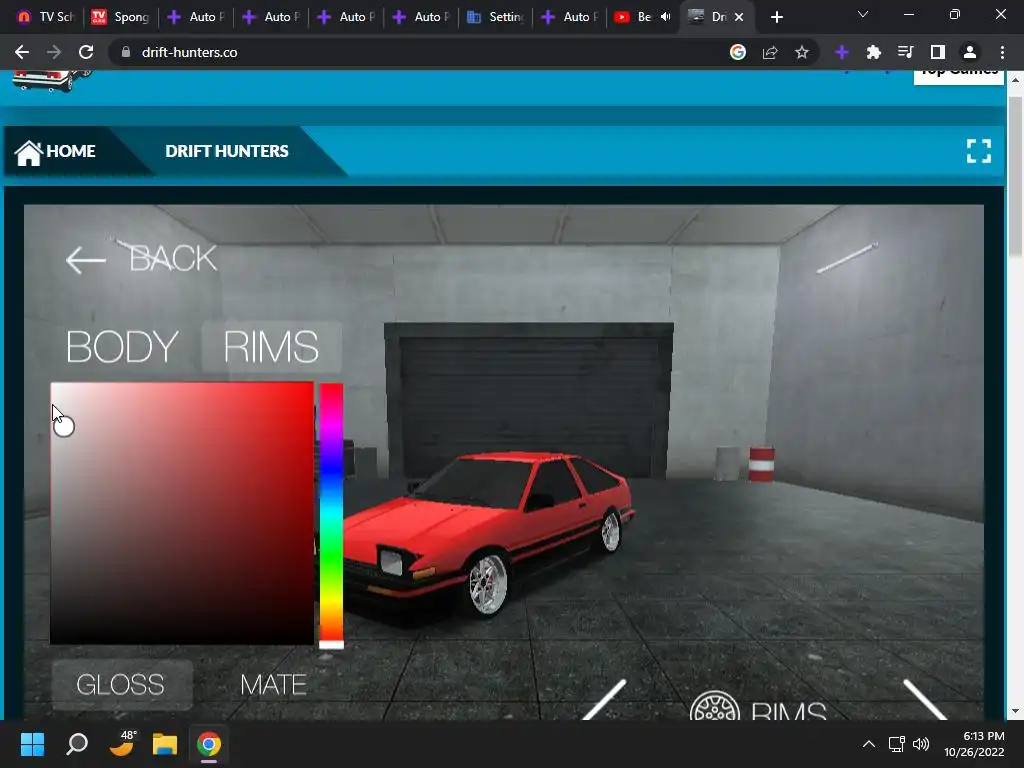Switch to the TV Sch tab
The image size is (1024, 768).
tap(44, 17)
